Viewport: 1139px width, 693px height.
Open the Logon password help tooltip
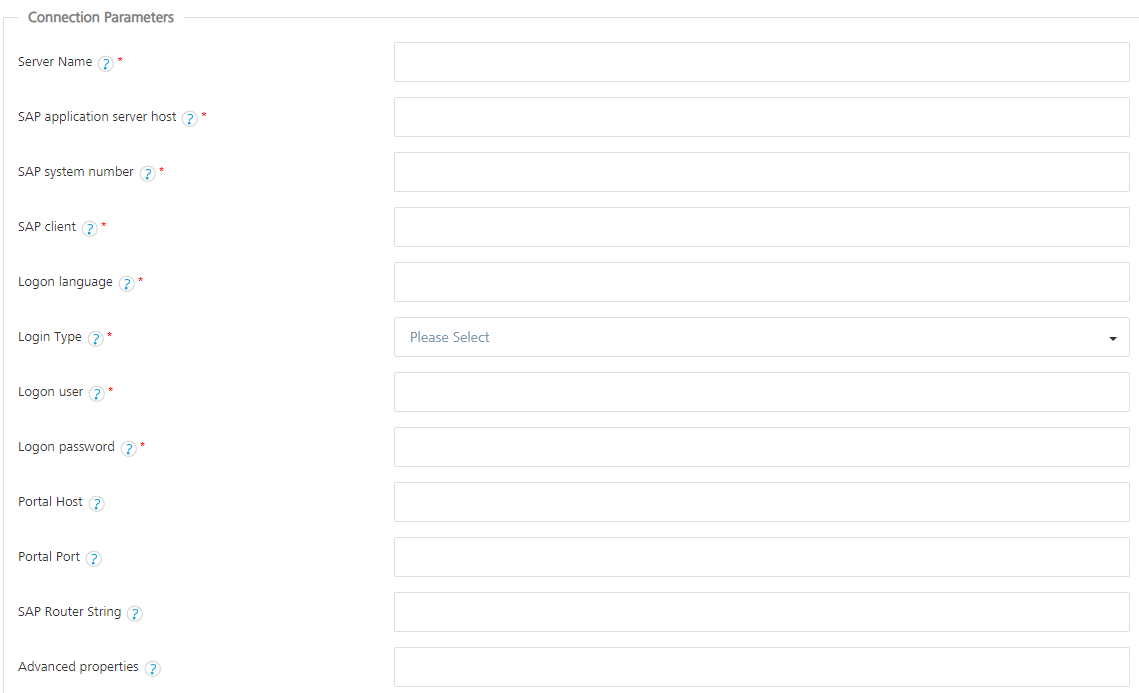tap(129, 447)
